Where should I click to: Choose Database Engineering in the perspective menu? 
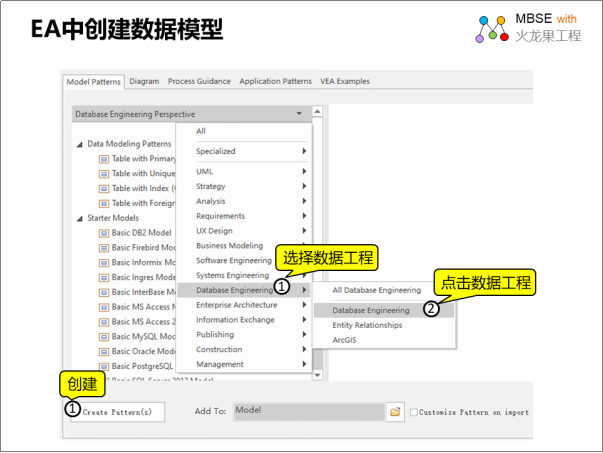pyautogui.click(x=244, y=290)
